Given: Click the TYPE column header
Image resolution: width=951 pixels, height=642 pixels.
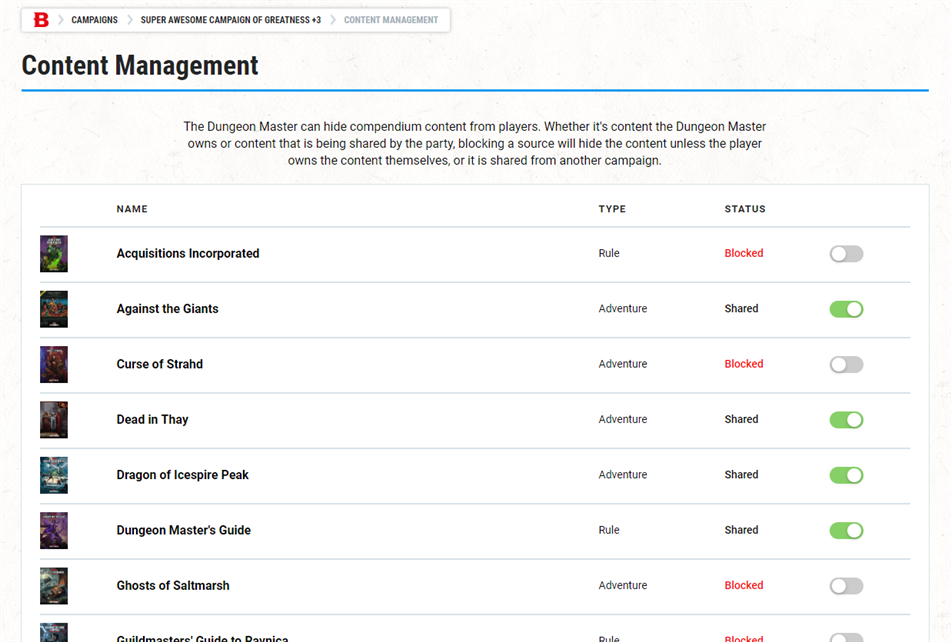Looking at the screenshot, I should click(612, 209).
